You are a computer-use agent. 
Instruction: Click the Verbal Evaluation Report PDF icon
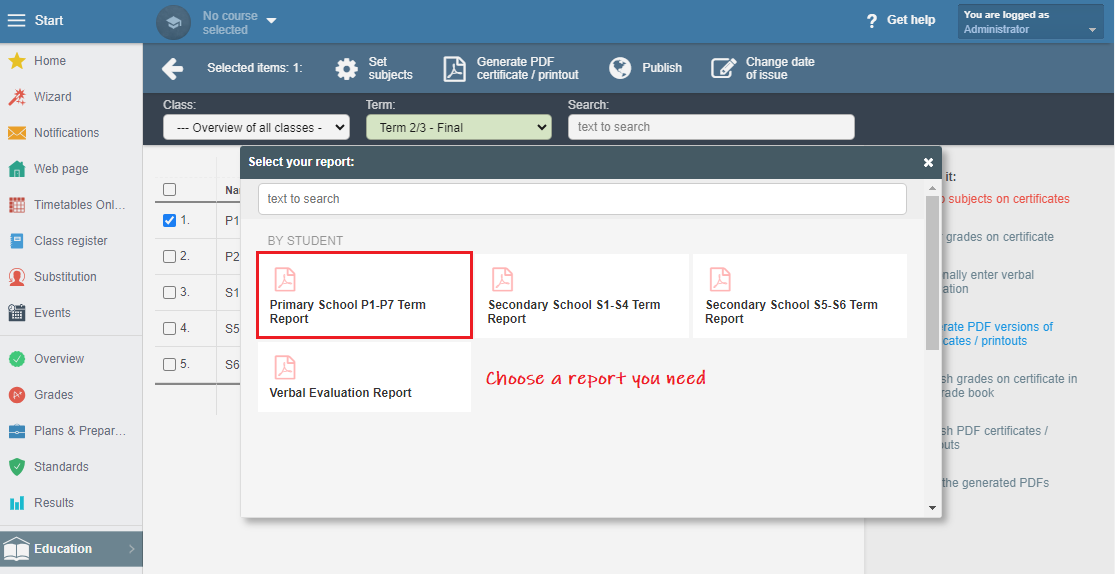[285, 367]
